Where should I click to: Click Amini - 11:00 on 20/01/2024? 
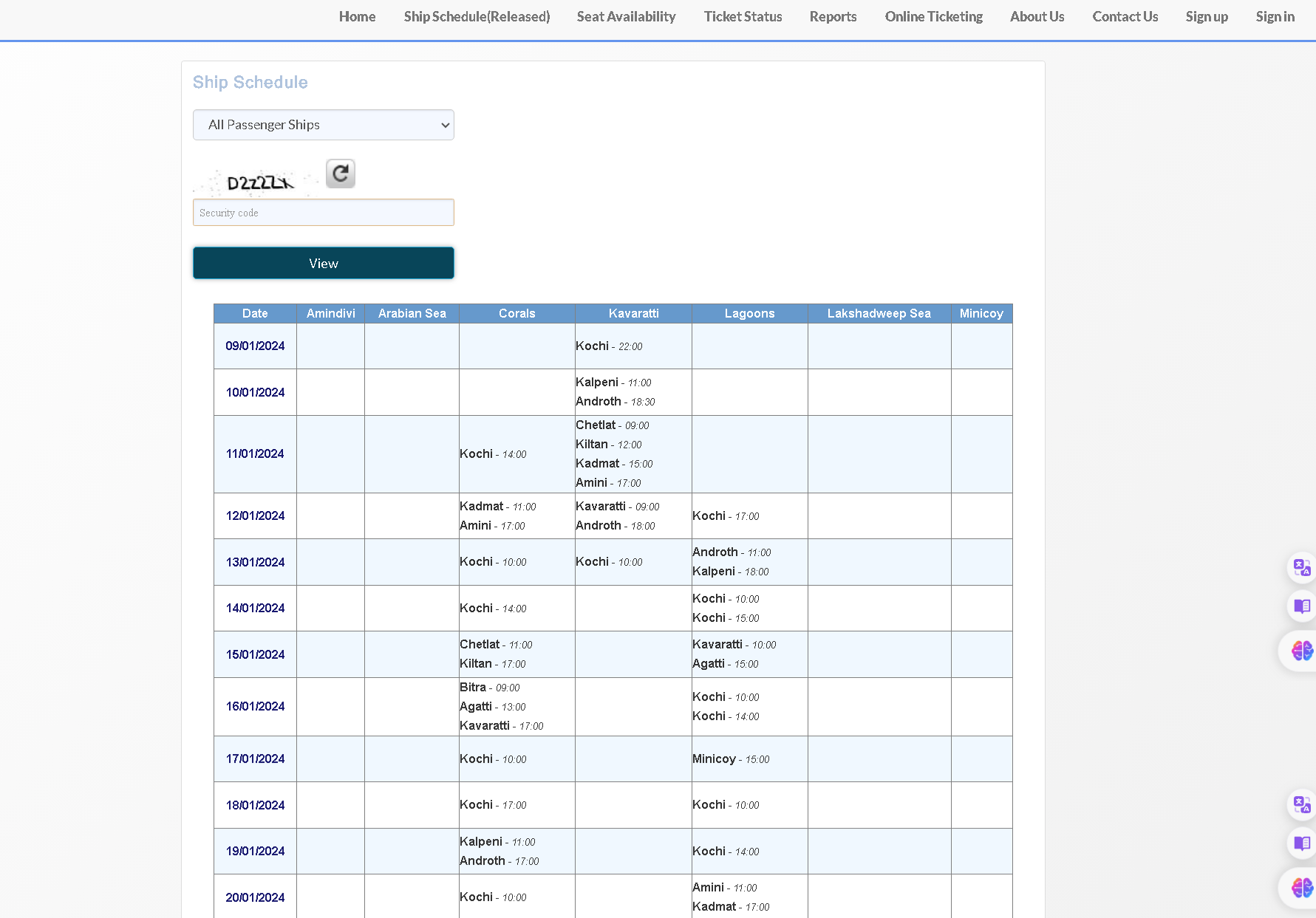(724, 887)
